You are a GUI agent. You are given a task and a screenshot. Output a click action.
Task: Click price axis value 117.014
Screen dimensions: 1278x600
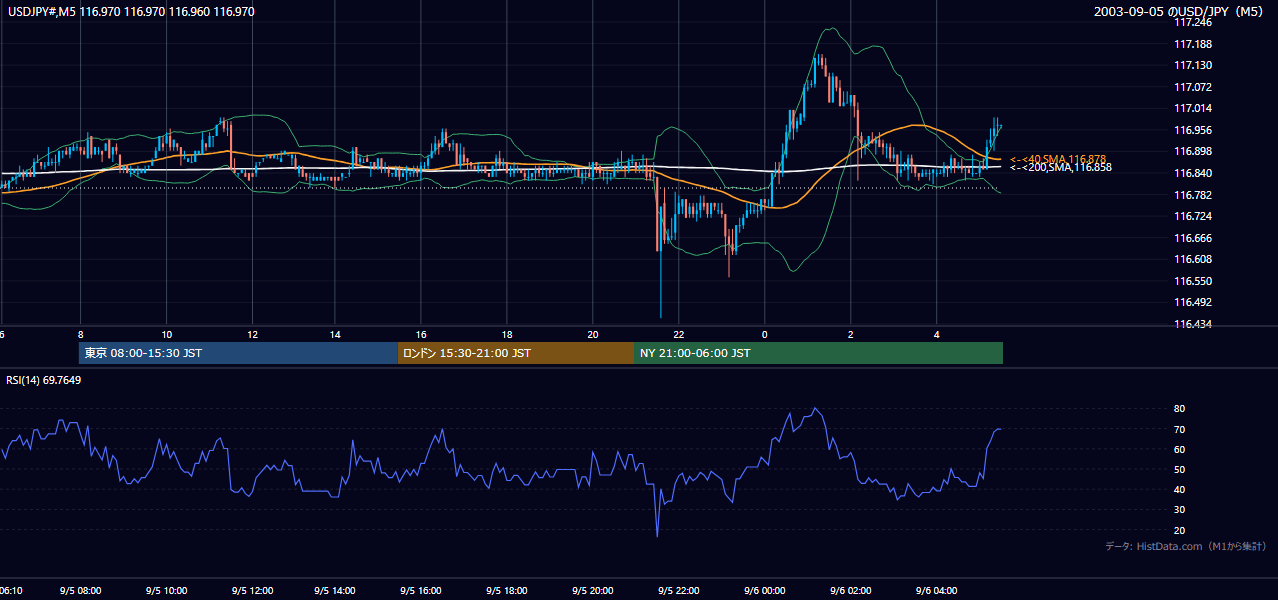coord(1193,108)
